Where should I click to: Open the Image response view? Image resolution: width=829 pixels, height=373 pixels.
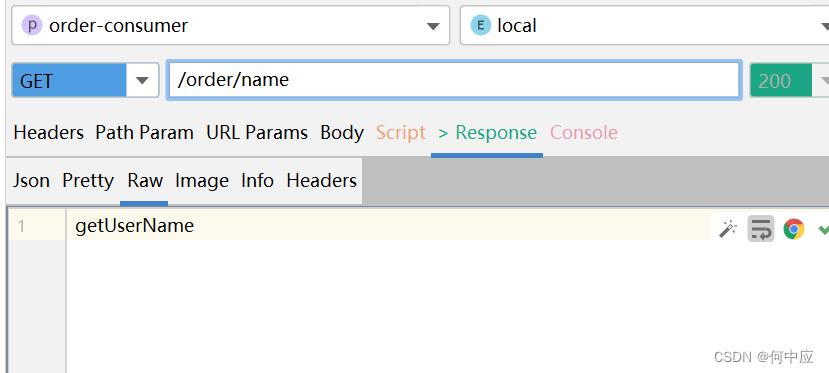point(202,181)
